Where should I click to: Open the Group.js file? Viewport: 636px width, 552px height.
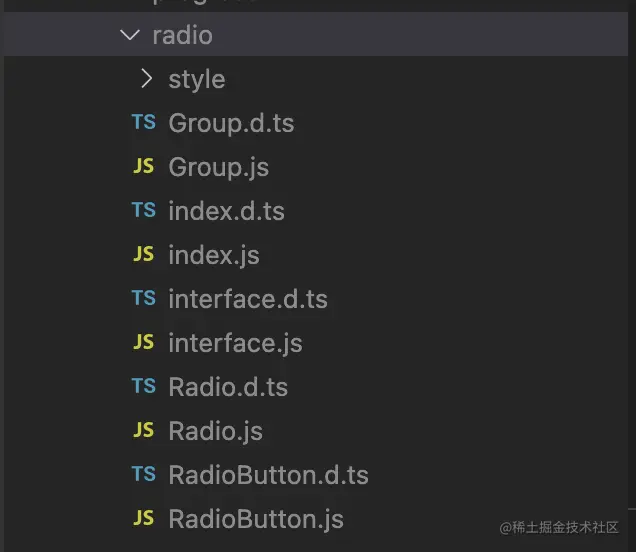(219, 168)
